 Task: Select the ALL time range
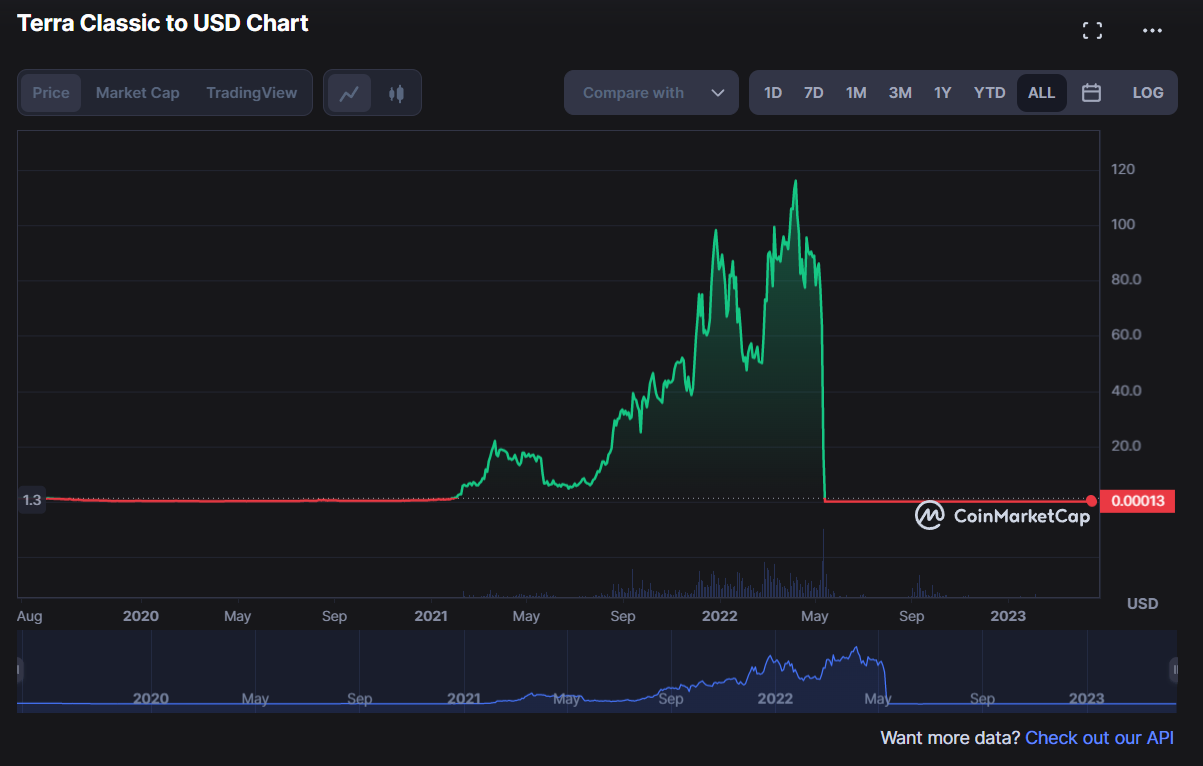(x=1041, y=93)
